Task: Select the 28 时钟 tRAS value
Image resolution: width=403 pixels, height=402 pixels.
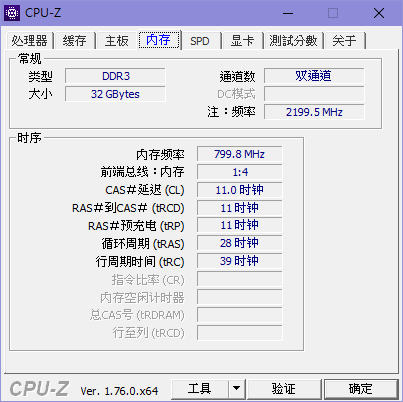Action: pyautogui.click(x=239, y=243)
